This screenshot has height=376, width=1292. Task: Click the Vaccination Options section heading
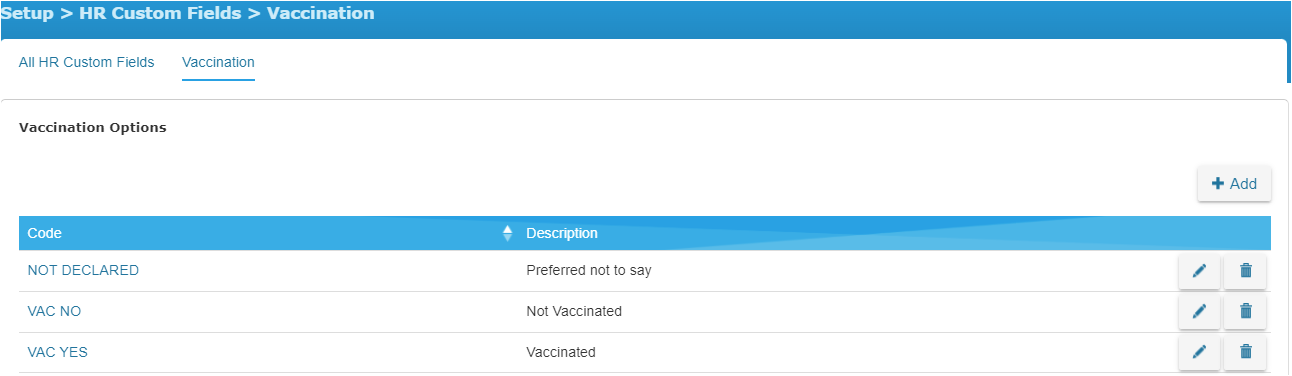coord(93,128)
